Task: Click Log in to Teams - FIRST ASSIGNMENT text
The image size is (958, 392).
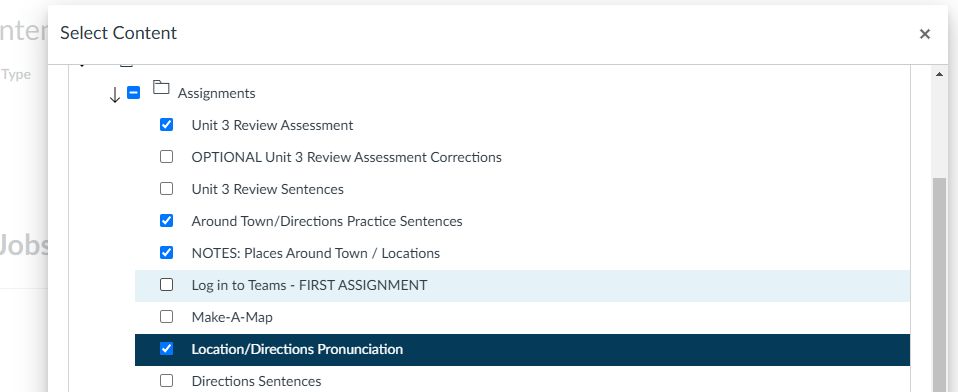Action: tap(309, 285)
